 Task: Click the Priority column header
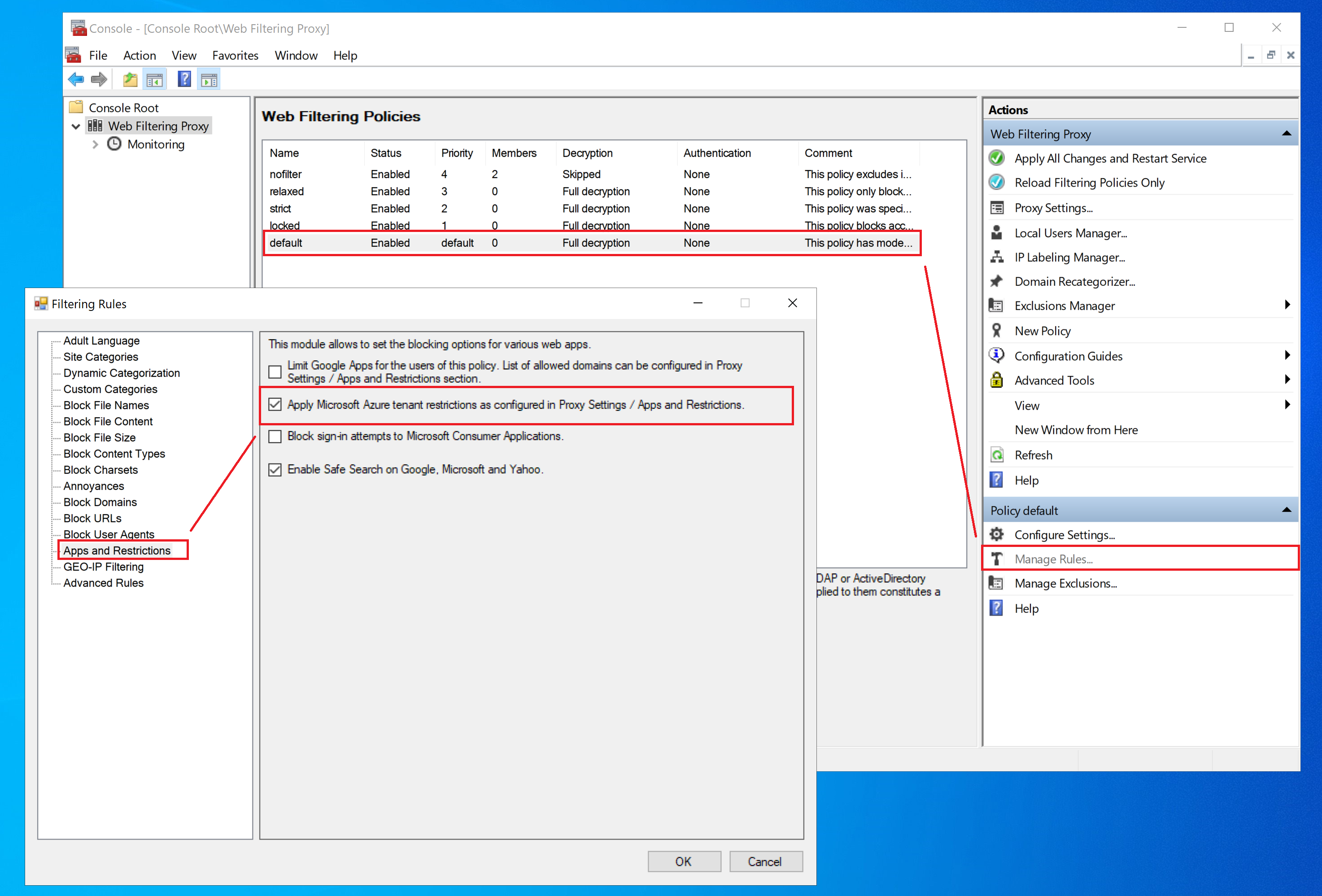(x=458, y=153)
